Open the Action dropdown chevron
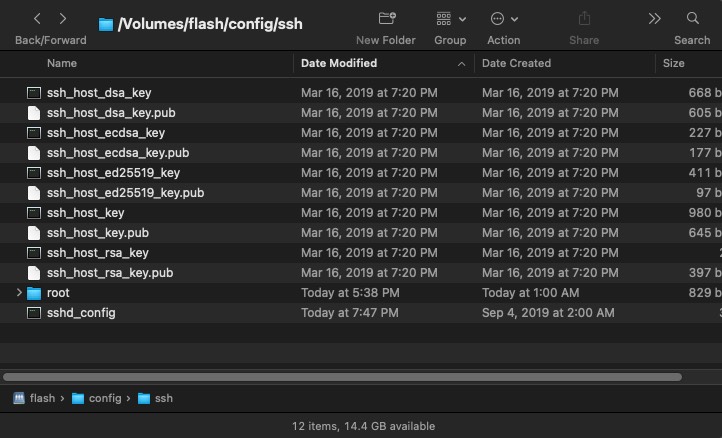This screenshot has width=722, height=438. [515, 19]
